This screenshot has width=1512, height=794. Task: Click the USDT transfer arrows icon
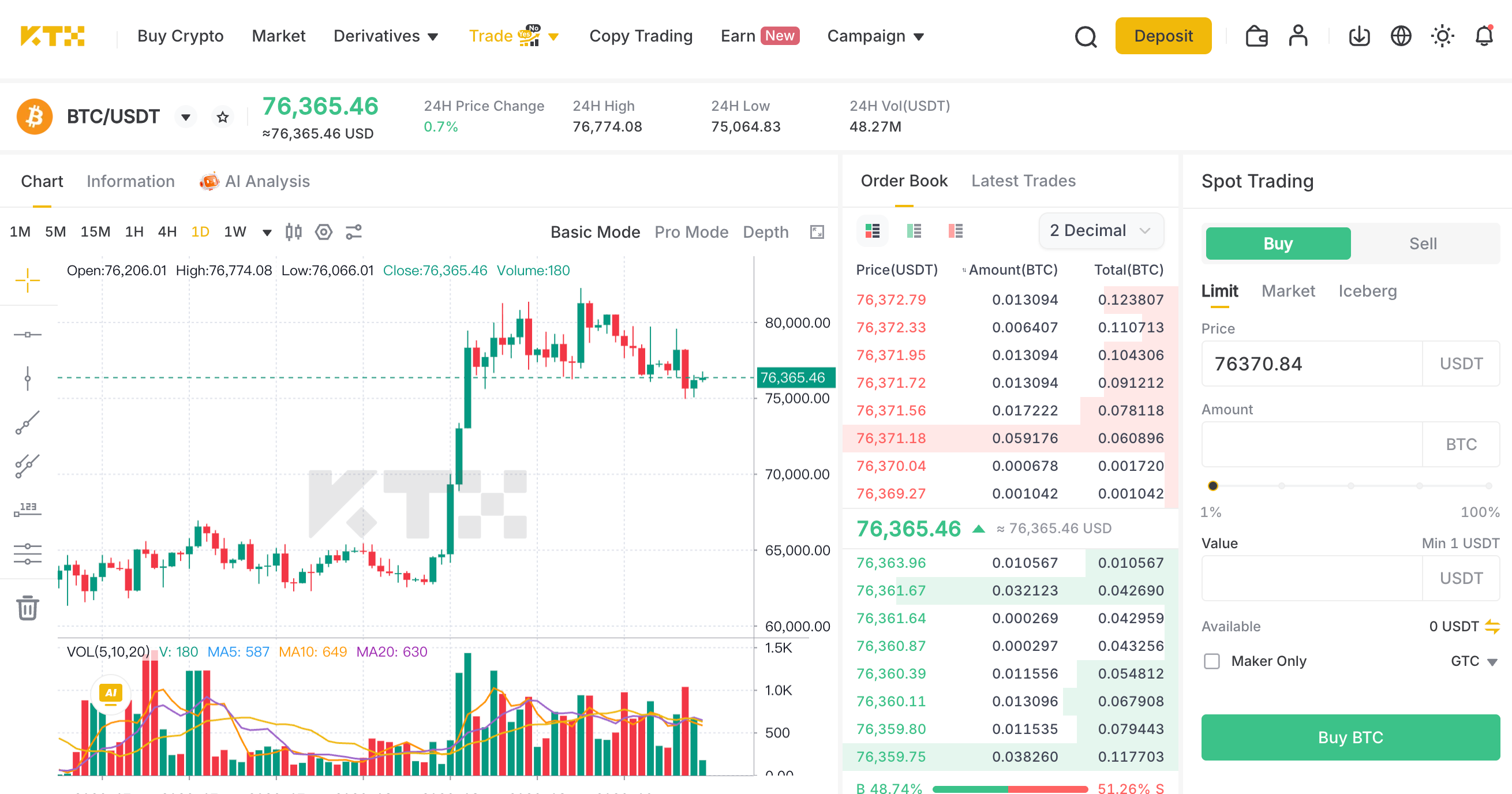point(1492,626)
